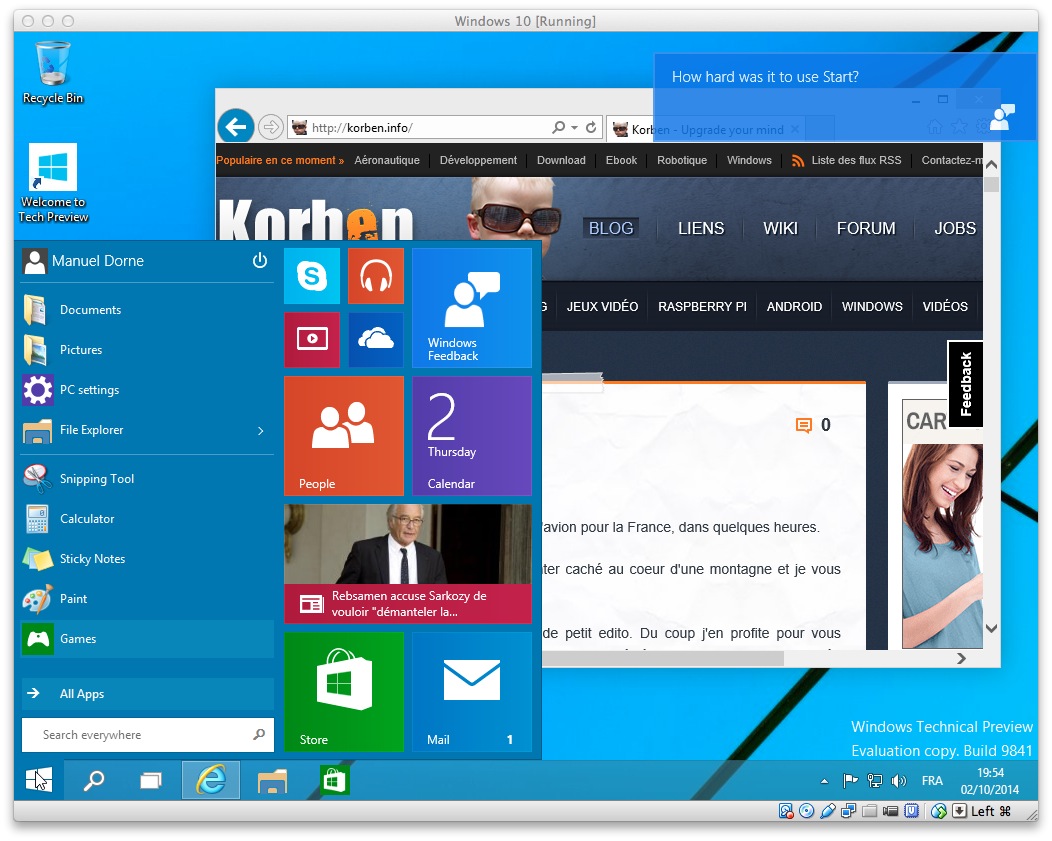Select the Korben browser tab

click(704, 129)
